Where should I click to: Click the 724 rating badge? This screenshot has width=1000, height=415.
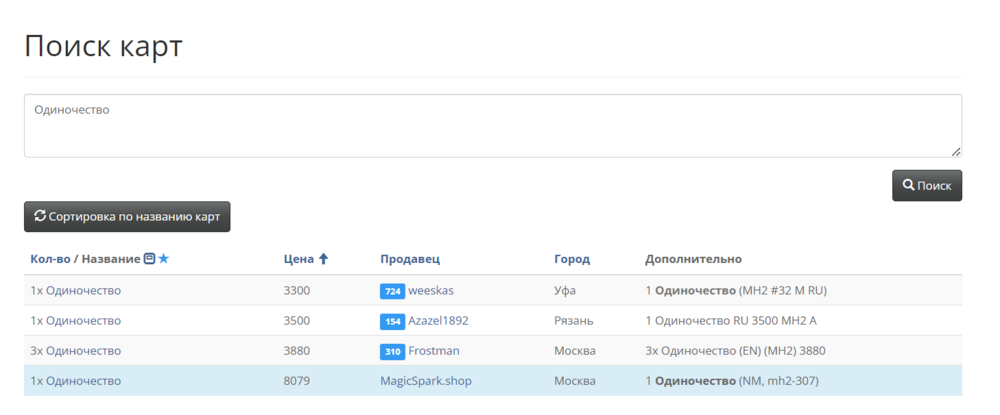tap(392, 291)
